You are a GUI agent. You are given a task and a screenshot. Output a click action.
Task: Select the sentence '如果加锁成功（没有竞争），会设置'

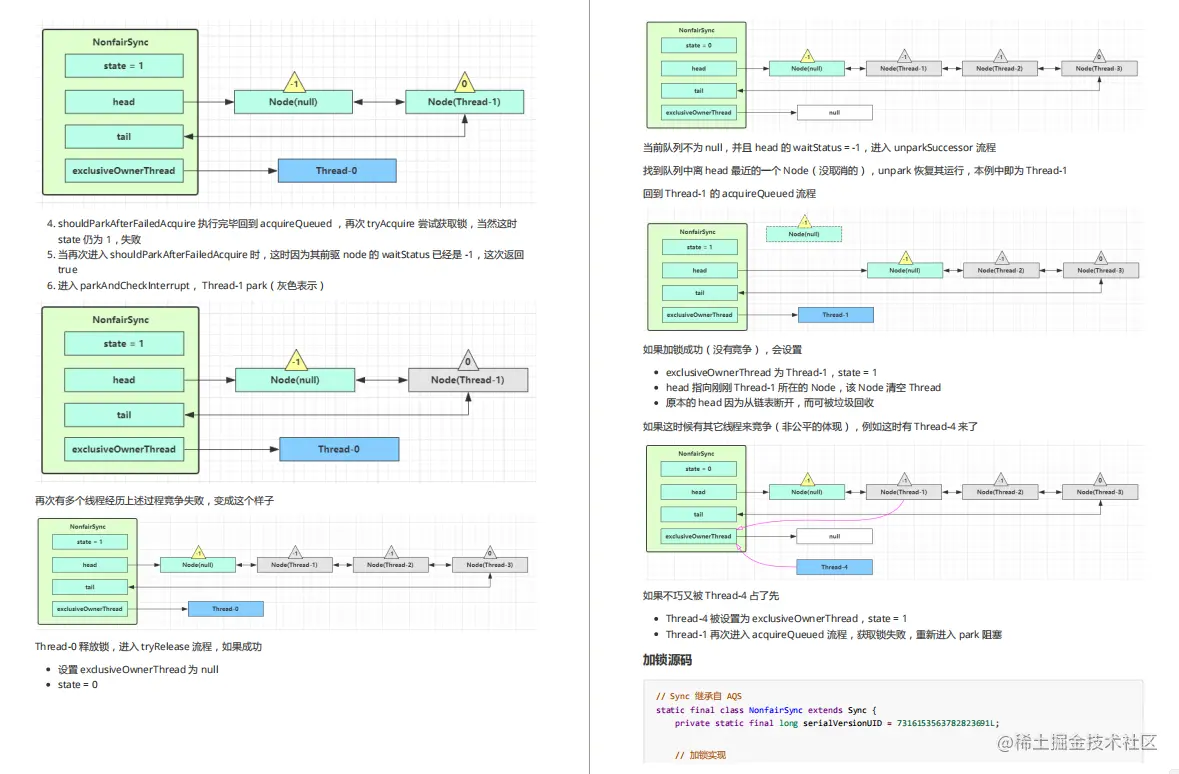[x=722, y=350]
